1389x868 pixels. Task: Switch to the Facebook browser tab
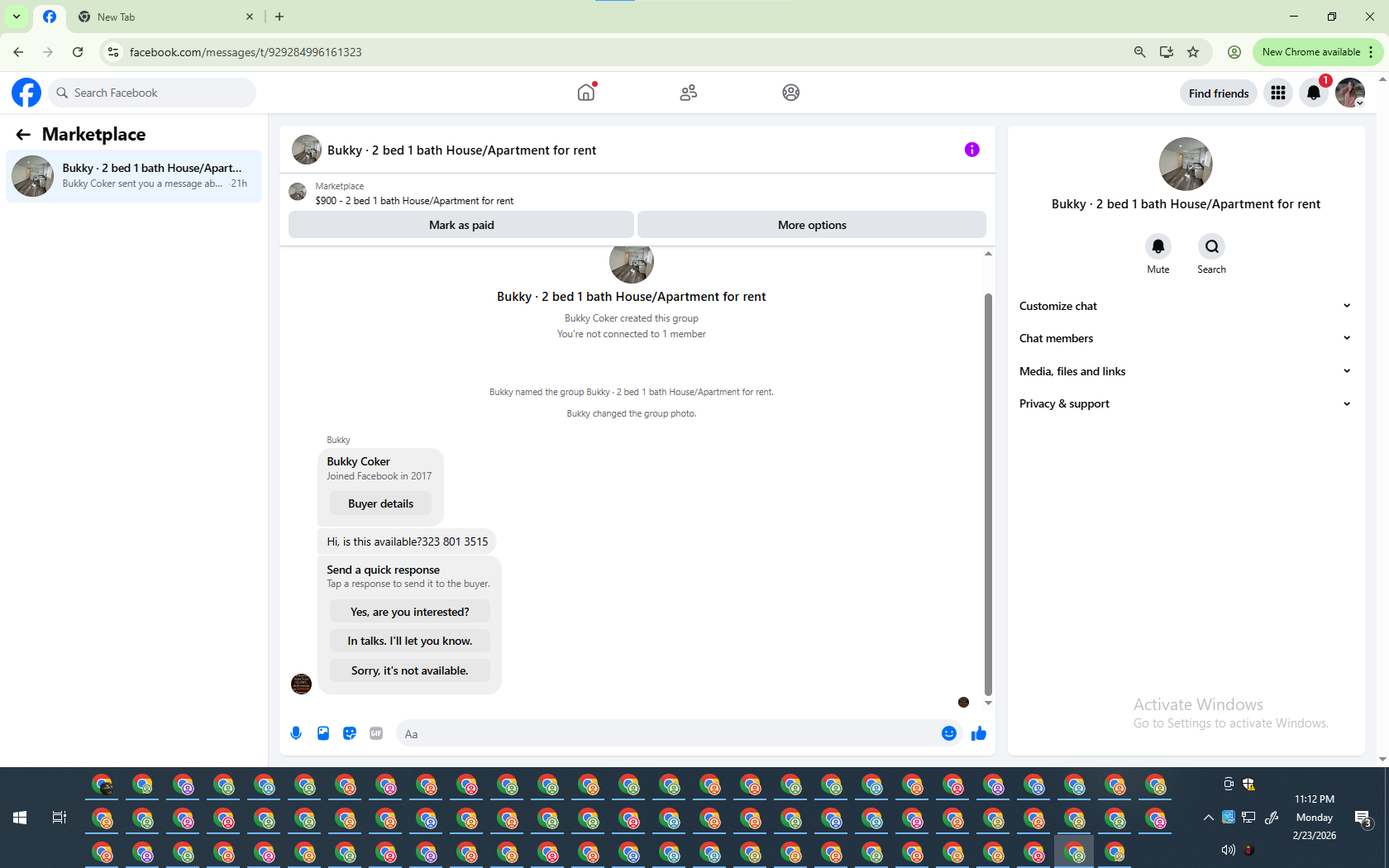coord(50,17)
